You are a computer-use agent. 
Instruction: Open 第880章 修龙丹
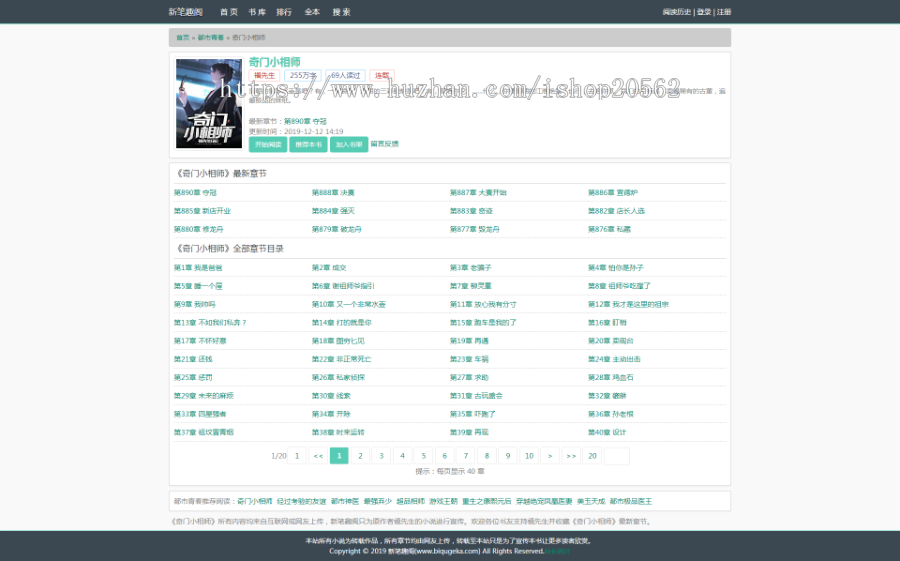199,229
